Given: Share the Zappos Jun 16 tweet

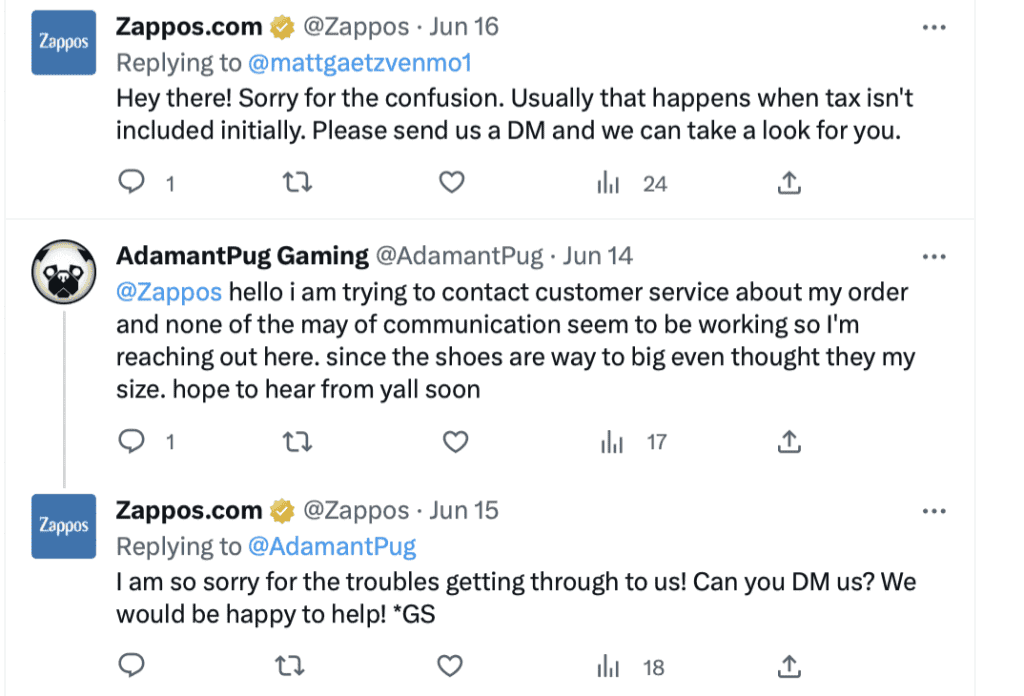Looking at the screenshot, I should point(789,183).
